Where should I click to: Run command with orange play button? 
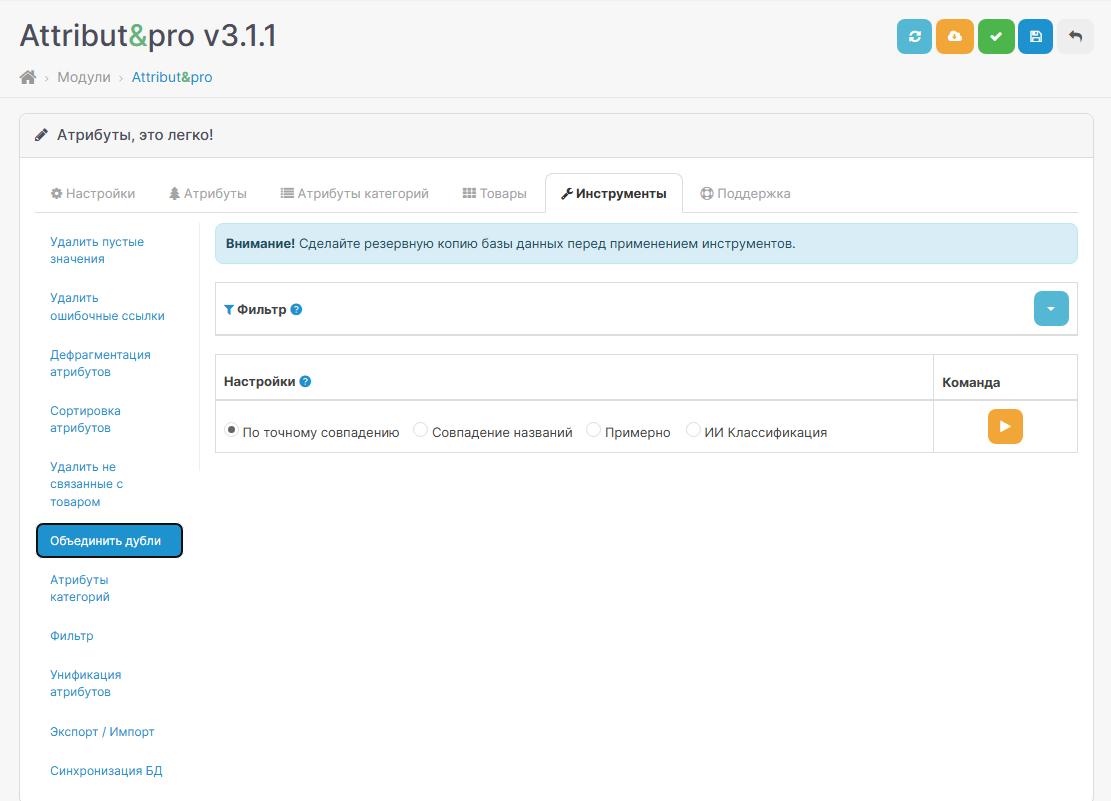(1005, 427)
